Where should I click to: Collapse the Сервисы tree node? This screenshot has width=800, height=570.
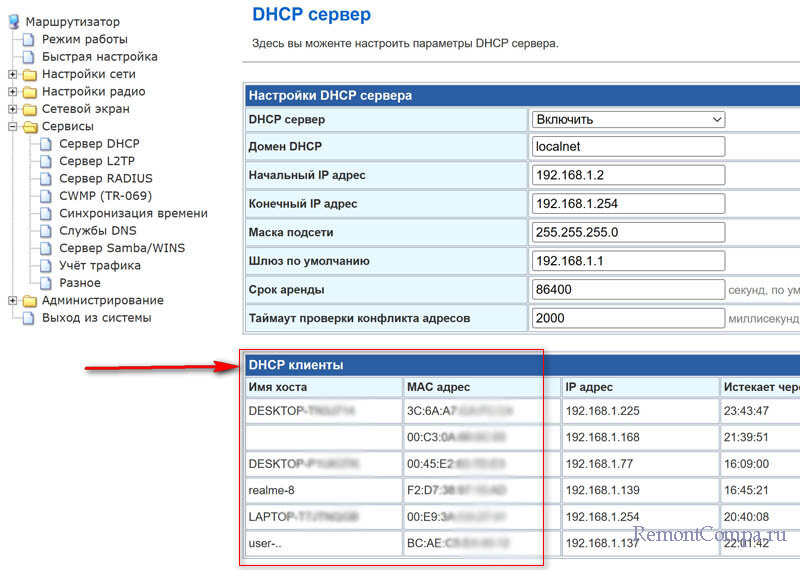[12, 127]
